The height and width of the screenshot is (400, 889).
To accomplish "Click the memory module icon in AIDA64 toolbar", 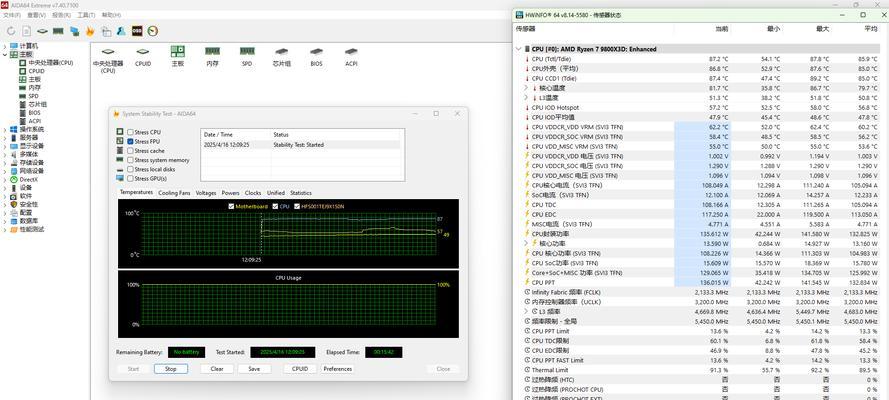I will 58,31.
